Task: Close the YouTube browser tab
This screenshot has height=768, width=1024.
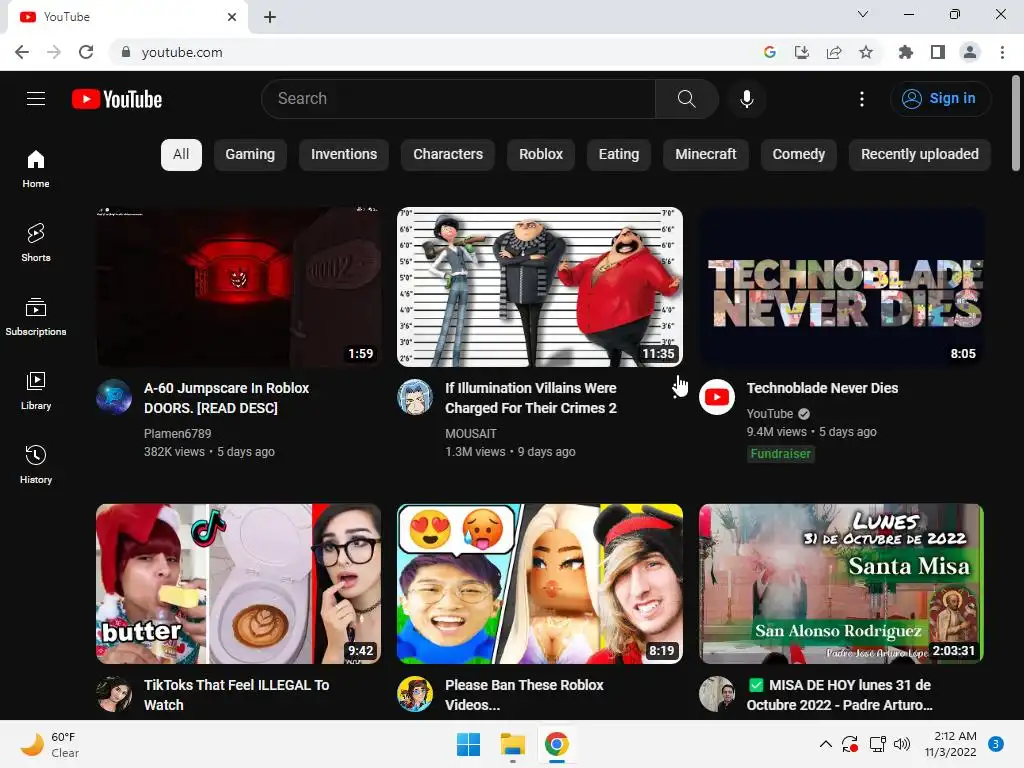Action: [232, 17]
